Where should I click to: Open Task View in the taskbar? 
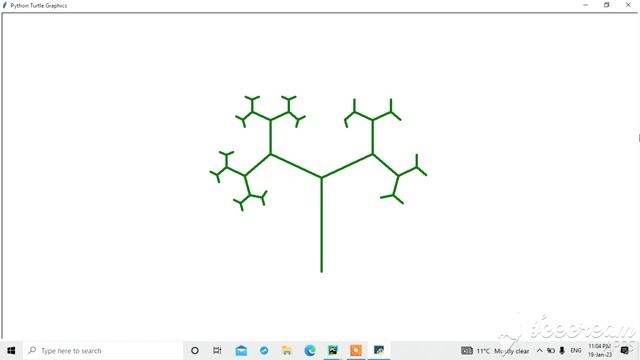pyautogui.click(x=217, y=351)
